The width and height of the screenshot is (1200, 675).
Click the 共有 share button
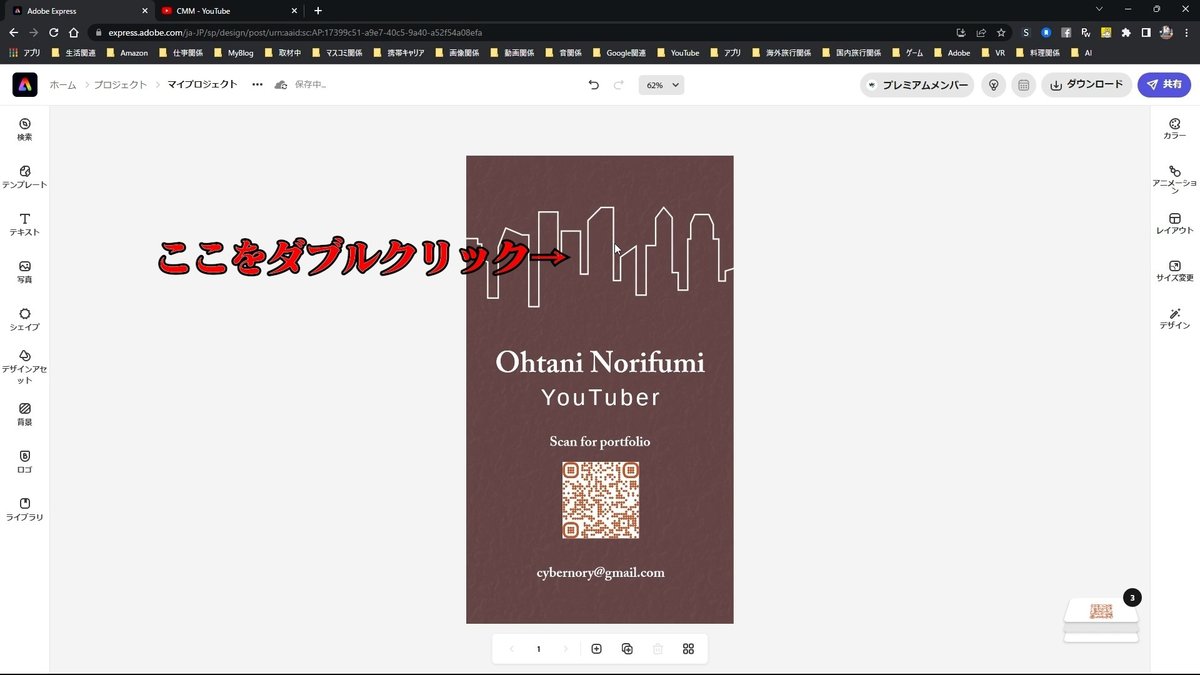(x=1164, y=85)
